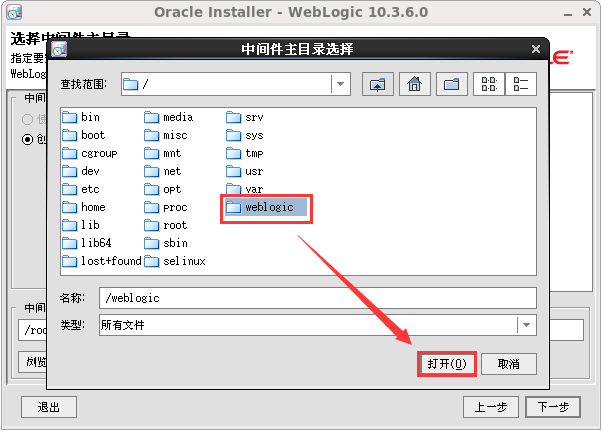The width and height of the screenshot is (604, 431).
Task: Click Previous (上一步) in installer window
Action: coord(491,407)
